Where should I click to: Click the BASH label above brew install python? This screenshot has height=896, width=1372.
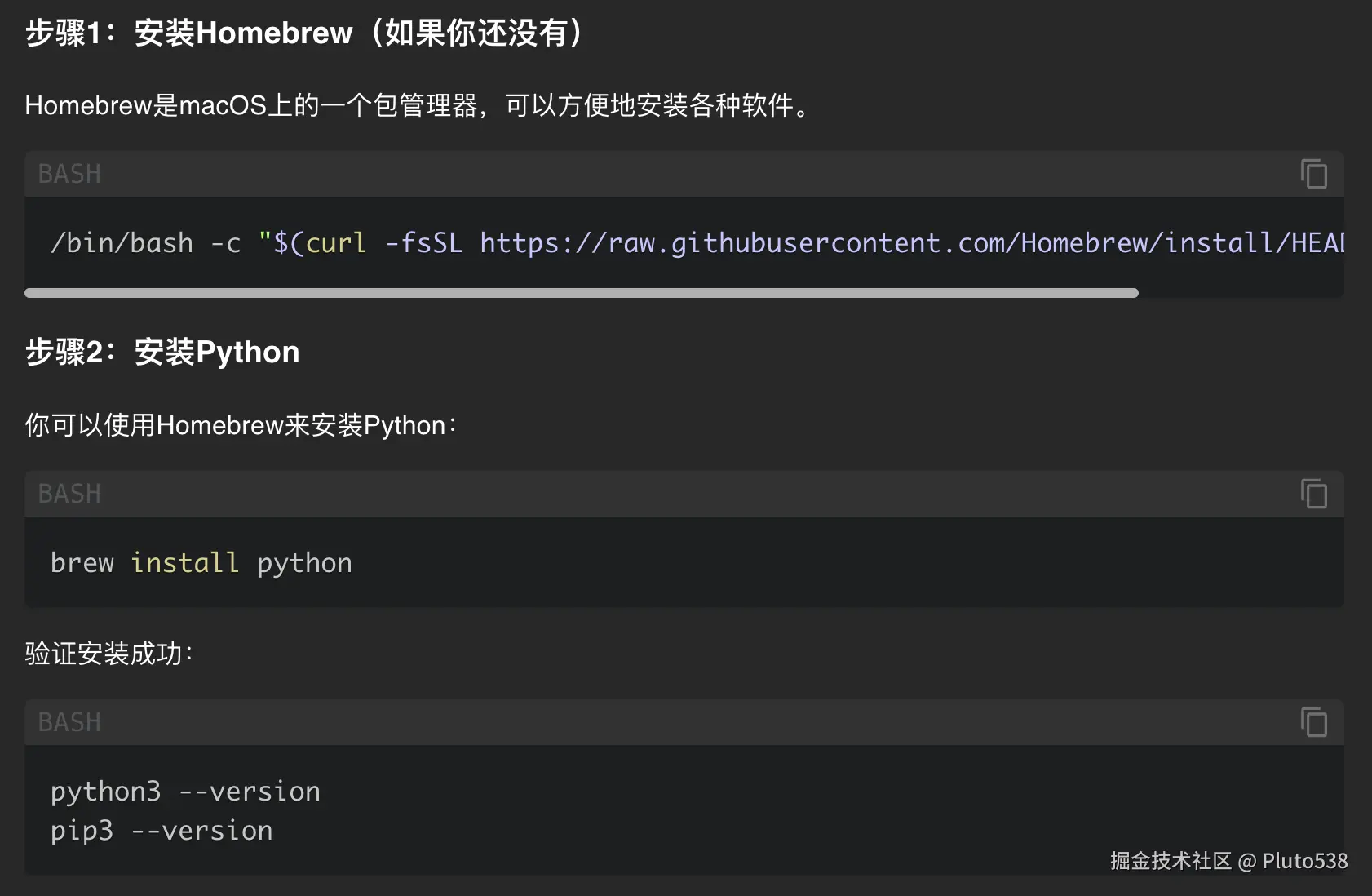pyautogui.click(x=69, y=494)
